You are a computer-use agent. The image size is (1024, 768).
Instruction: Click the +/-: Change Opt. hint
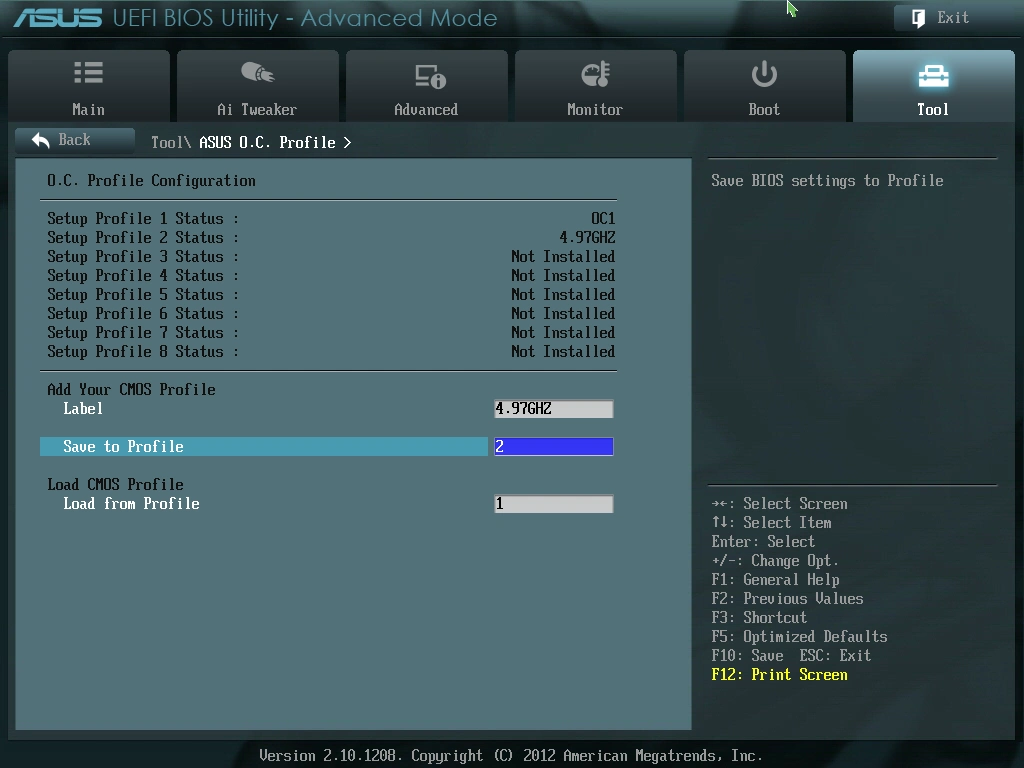tap(775, 561)
